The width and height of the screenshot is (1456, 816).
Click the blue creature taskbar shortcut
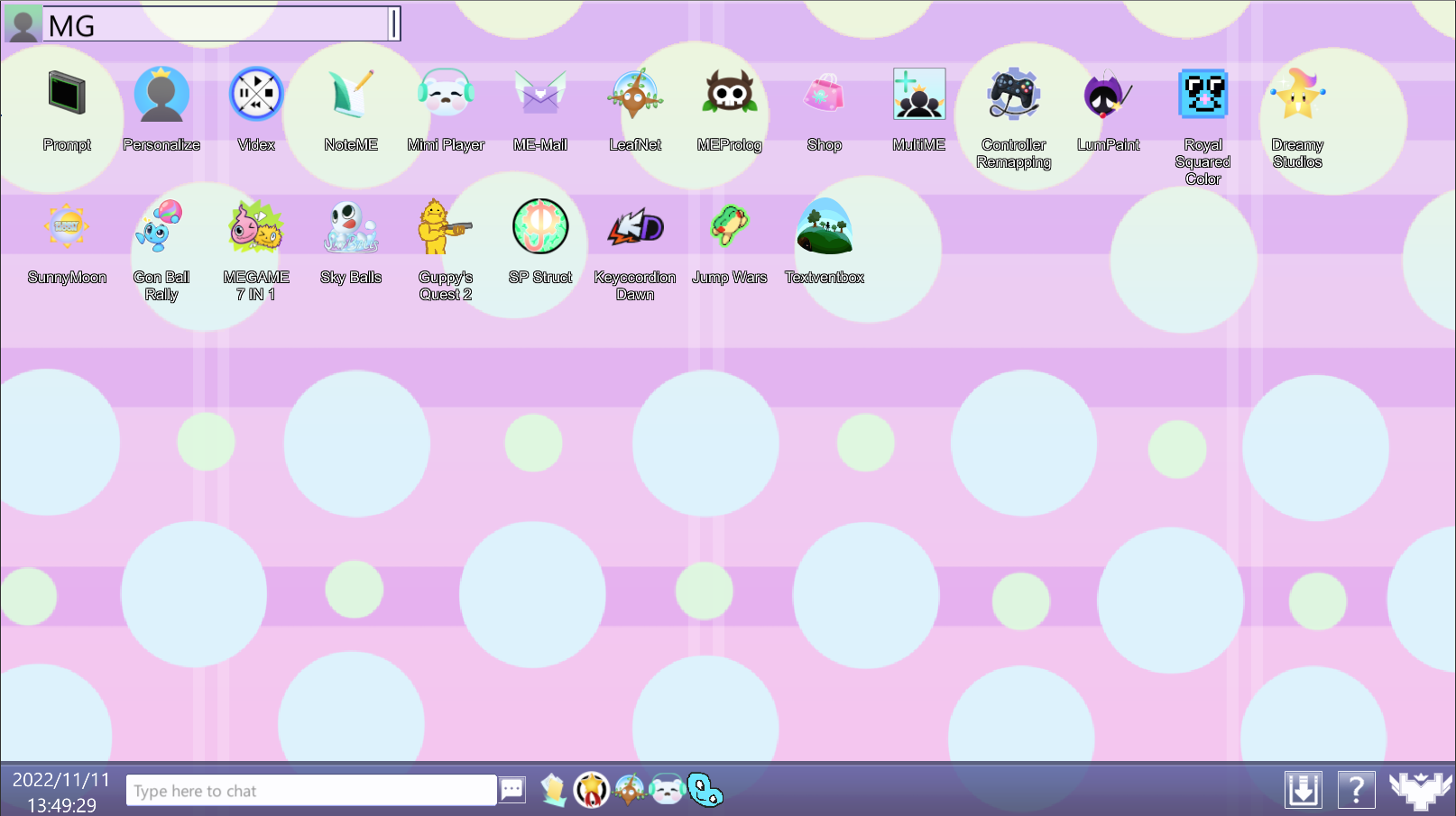click(x=705, y=790)
